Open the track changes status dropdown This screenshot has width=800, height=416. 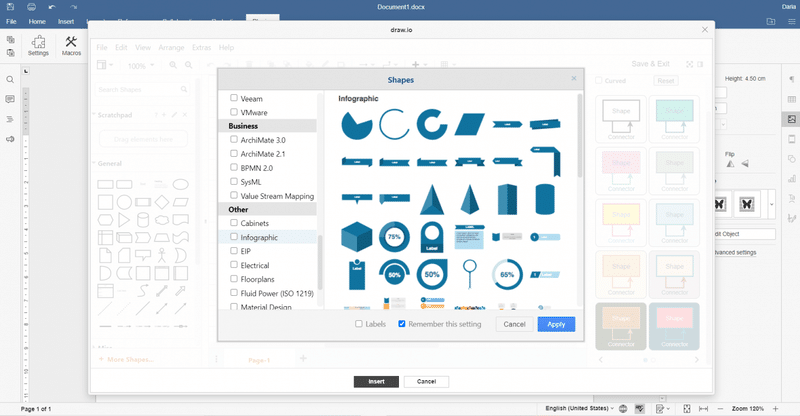click(662, 408)
